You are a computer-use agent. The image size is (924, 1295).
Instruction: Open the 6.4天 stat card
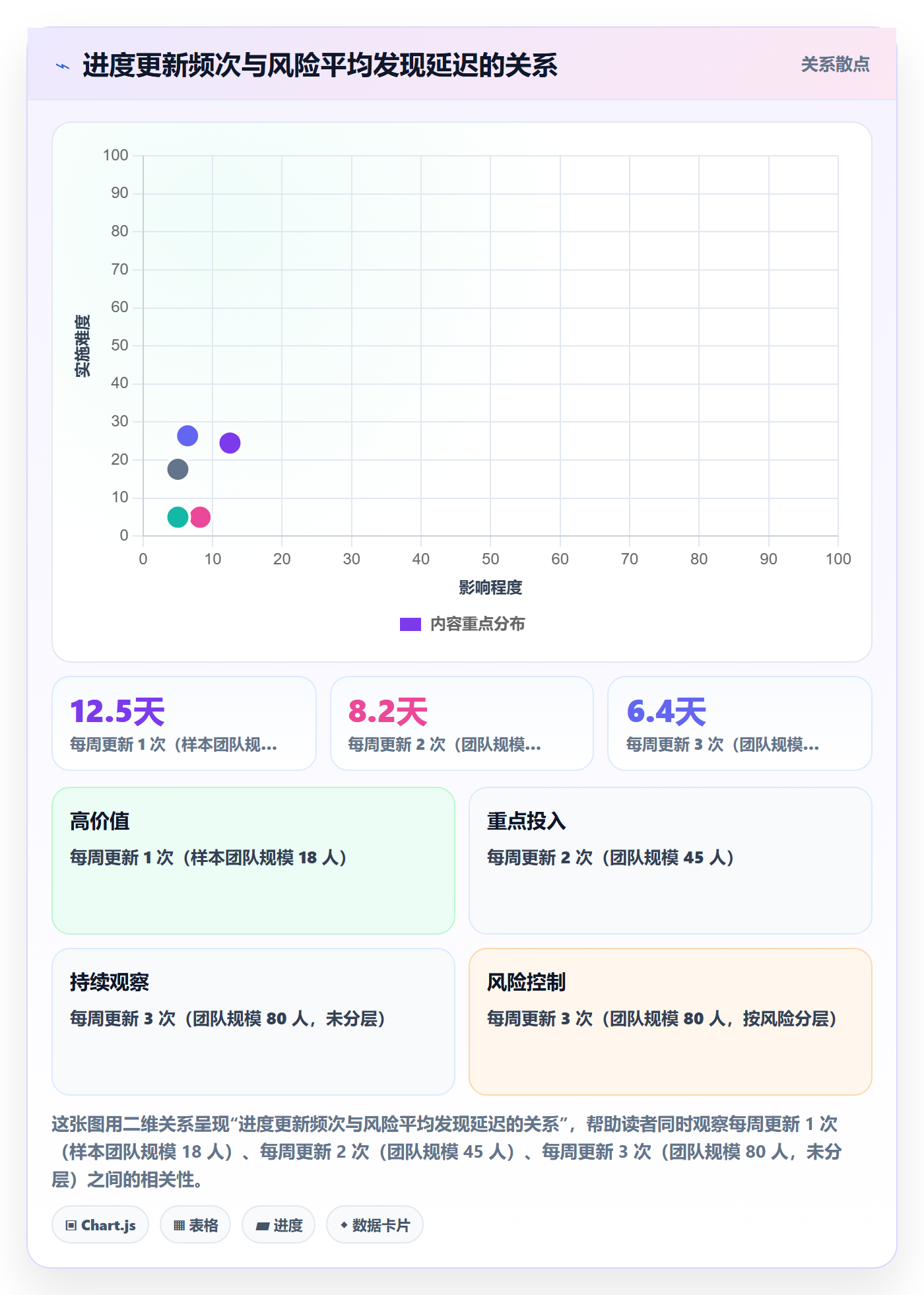click(x=740, y=723)
